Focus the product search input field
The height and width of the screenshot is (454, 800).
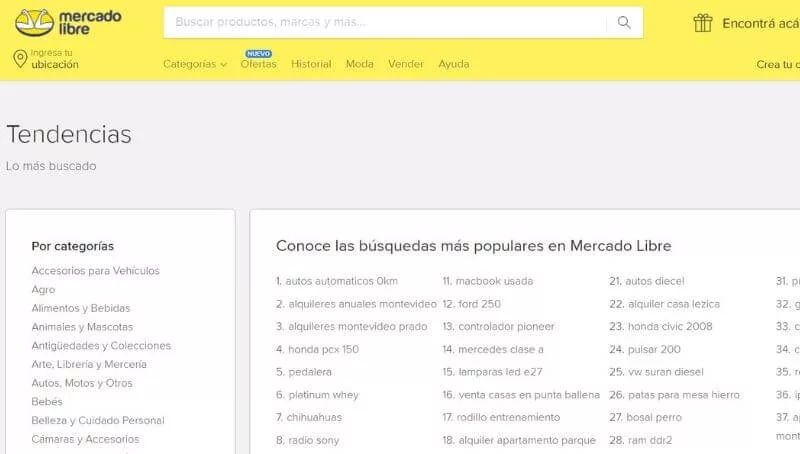coord(385,22)
